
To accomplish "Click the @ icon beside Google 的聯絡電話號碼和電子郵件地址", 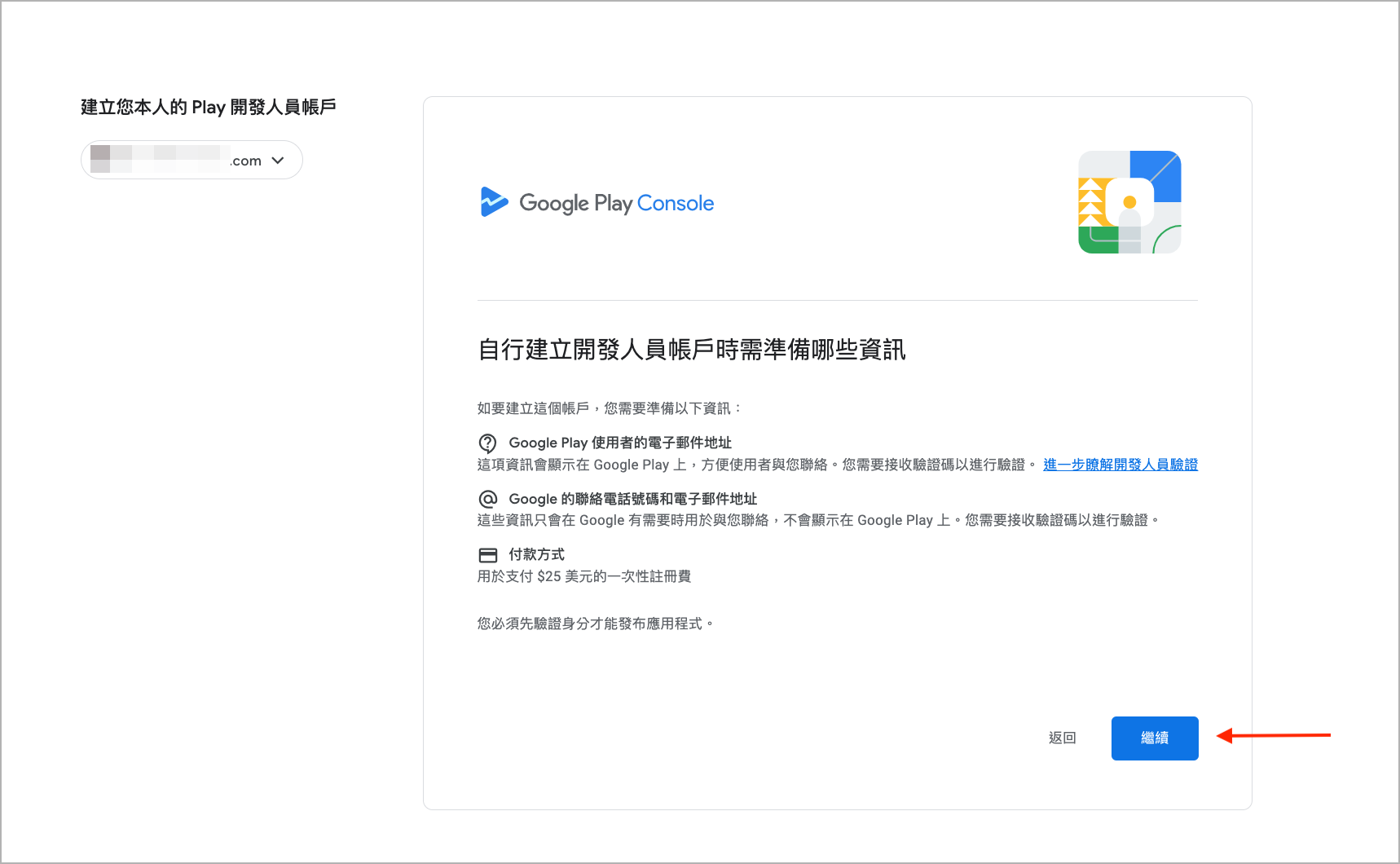I will [x=487, y=499].
